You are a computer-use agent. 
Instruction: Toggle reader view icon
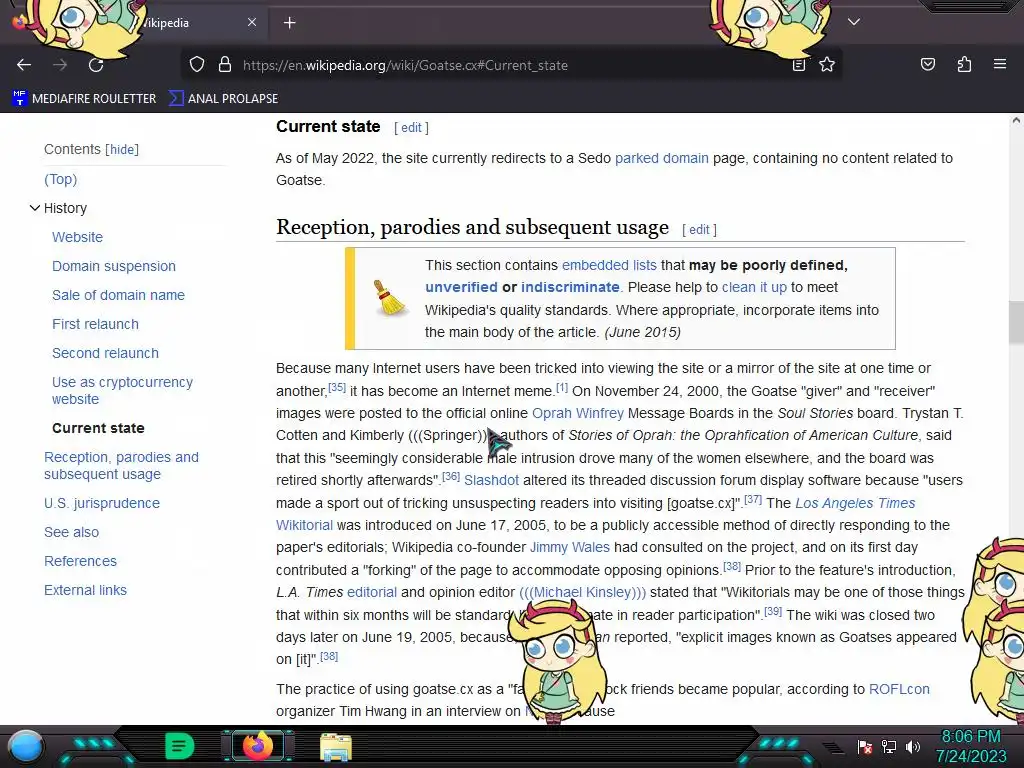pyautogui.click(x=799, y=65)
